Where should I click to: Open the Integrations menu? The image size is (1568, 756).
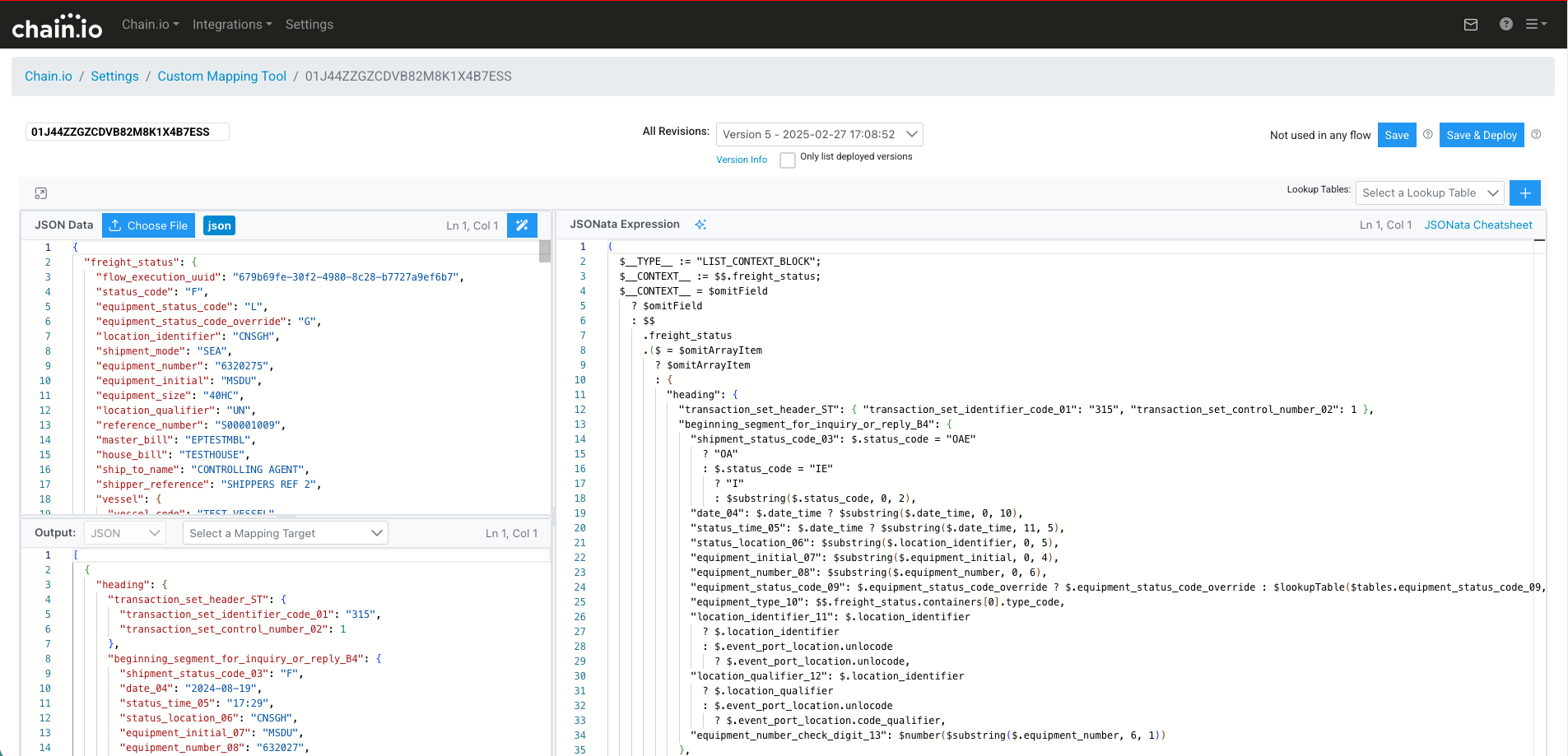(x=231, y=25)
